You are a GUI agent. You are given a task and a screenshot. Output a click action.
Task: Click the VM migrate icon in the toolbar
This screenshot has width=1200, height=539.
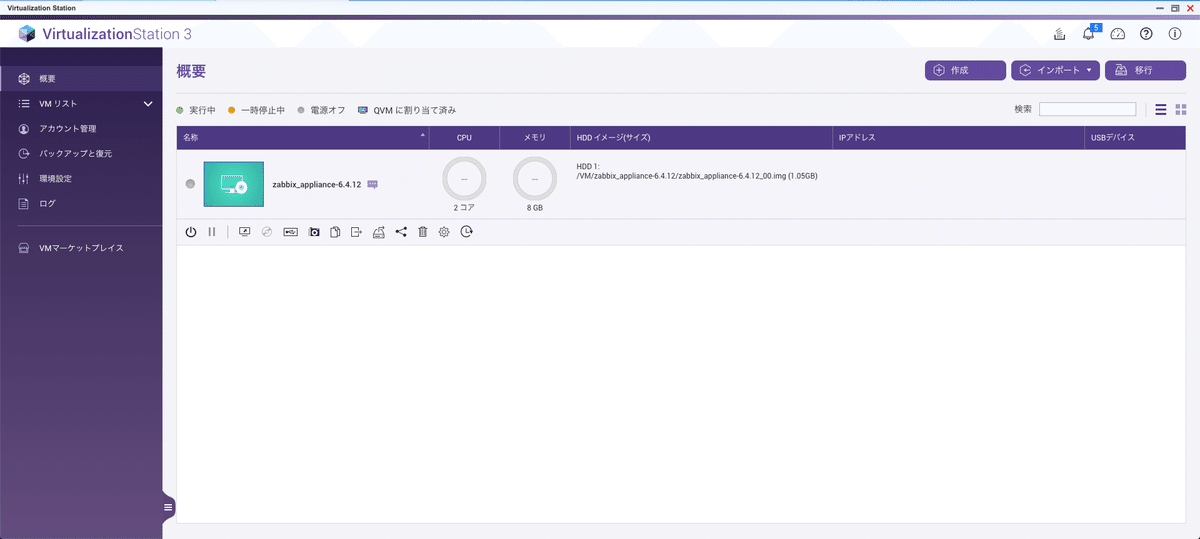pyautogui.click(x=378, y=232)
